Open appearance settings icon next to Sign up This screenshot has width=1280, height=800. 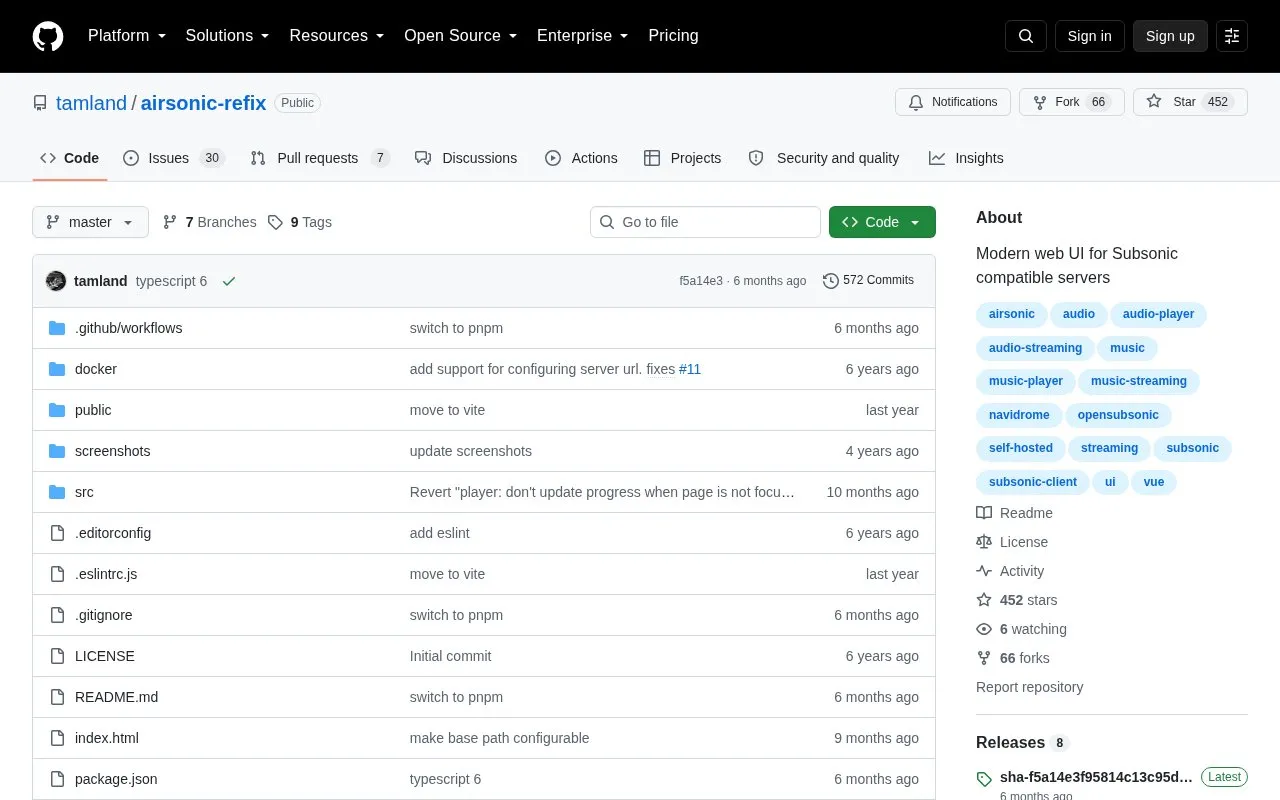pos(1232,36)
